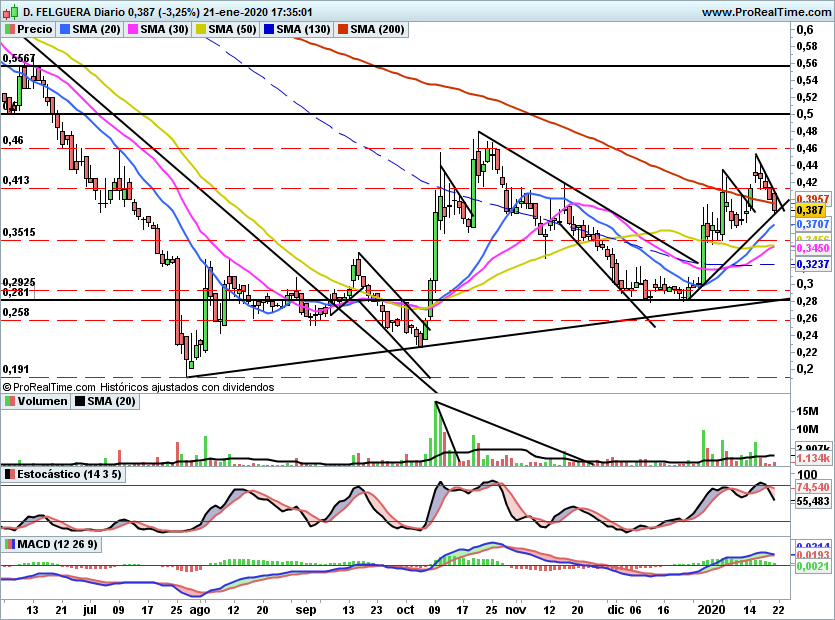The width and height of the screenshot is (835, 620).
Task: Select the SMA (130) legend tab
Action: coord(301,30)
